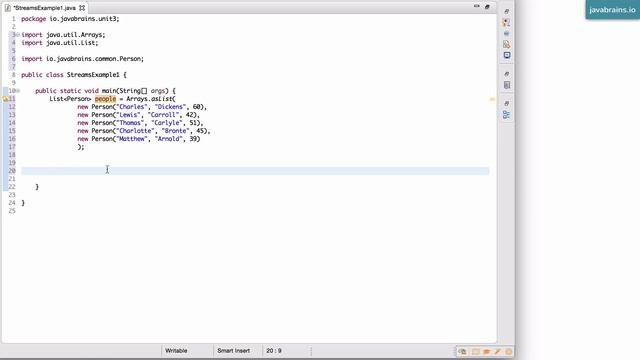Click the package io.javabrains.unit3 line

[x=70, y=19]
